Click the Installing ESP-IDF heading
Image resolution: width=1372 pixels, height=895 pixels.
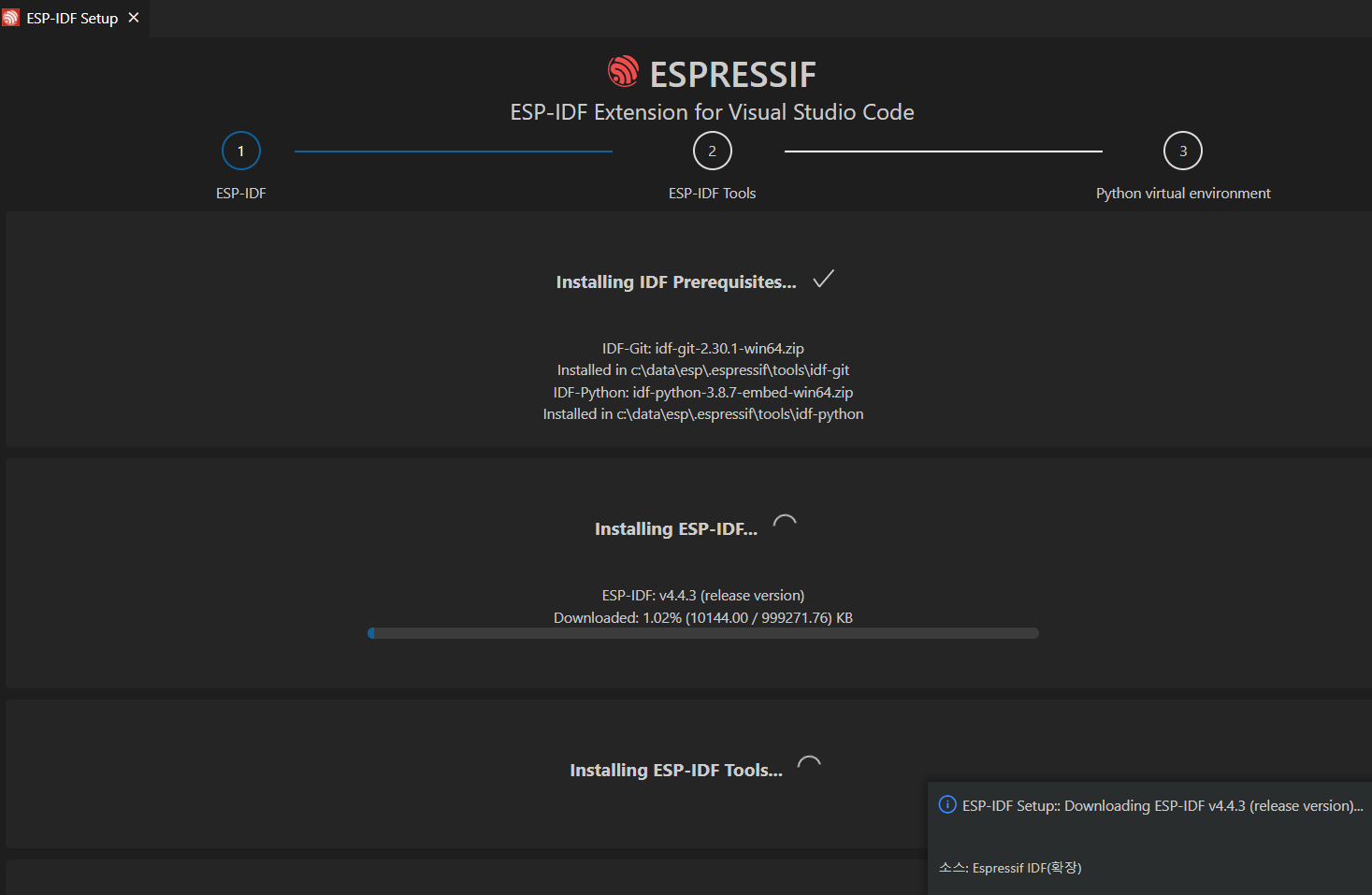[x=676, y=529]
